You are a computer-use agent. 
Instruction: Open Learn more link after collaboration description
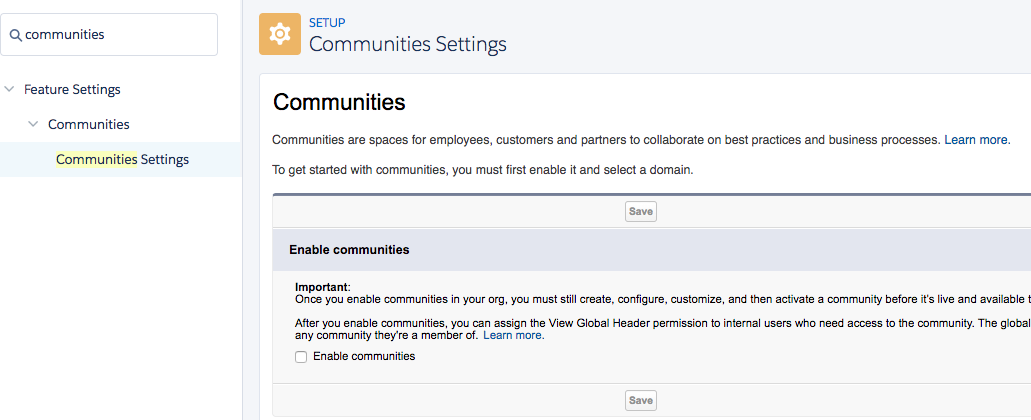click(x=976, y=140)
